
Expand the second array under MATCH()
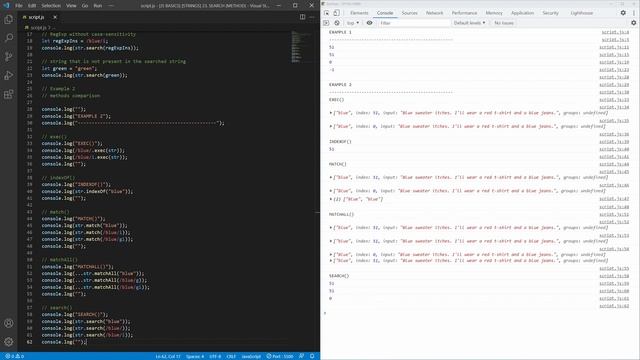[331, 191]
